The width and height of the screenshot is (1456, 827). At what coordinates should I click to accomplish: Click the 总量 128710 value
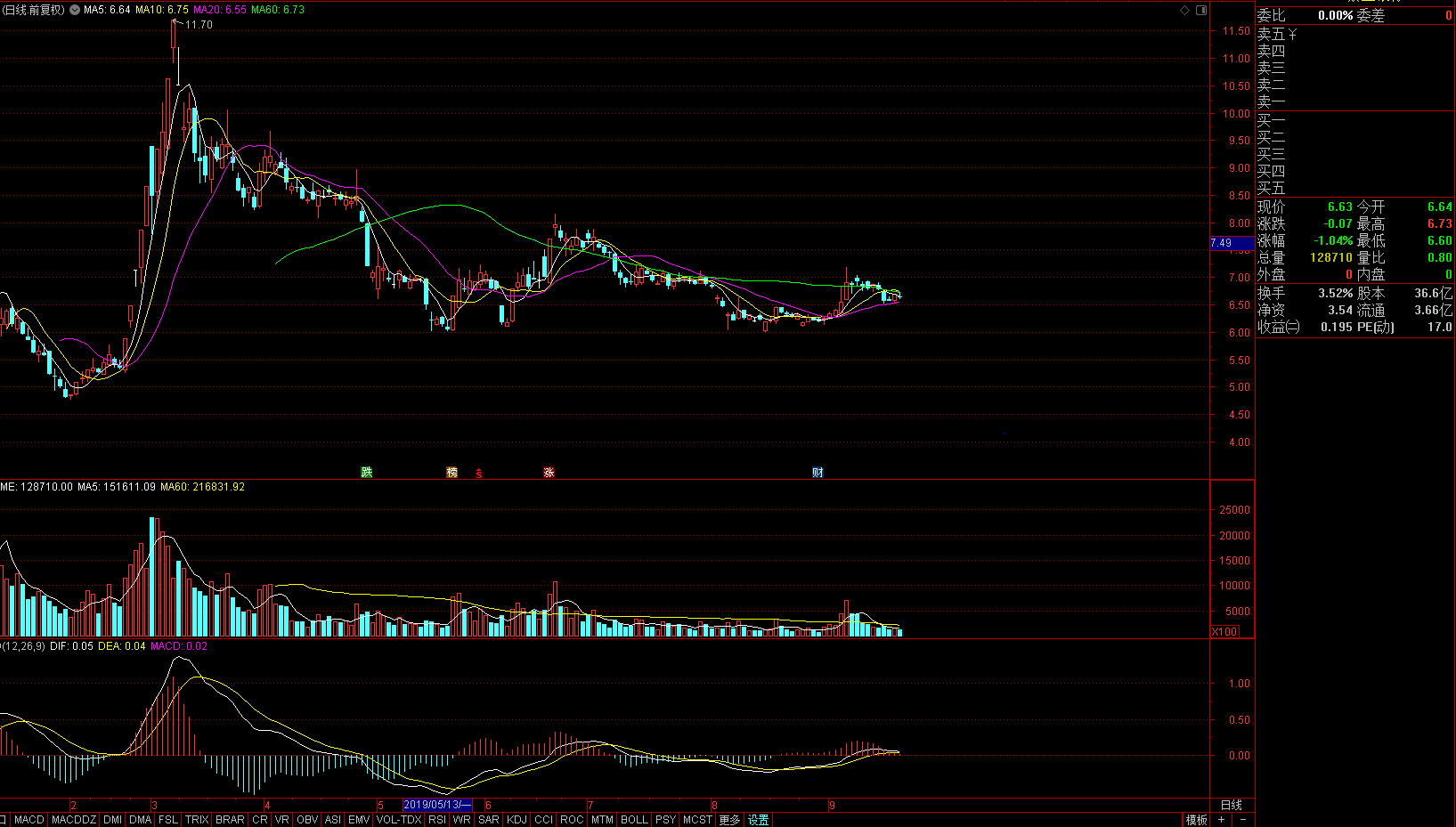tap(1330, 257)
